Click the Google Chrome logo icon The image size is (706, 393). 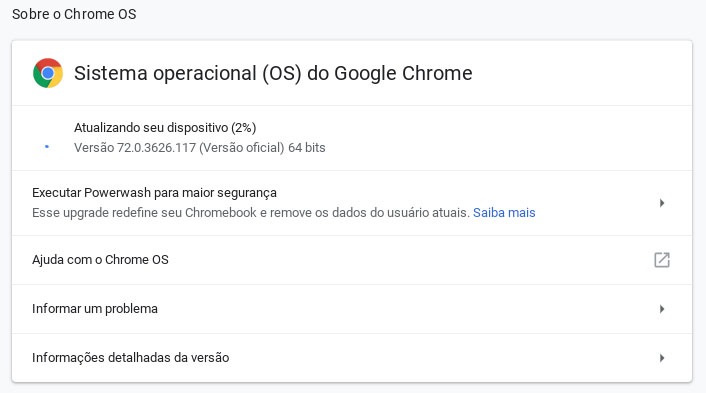pos(48,73)
